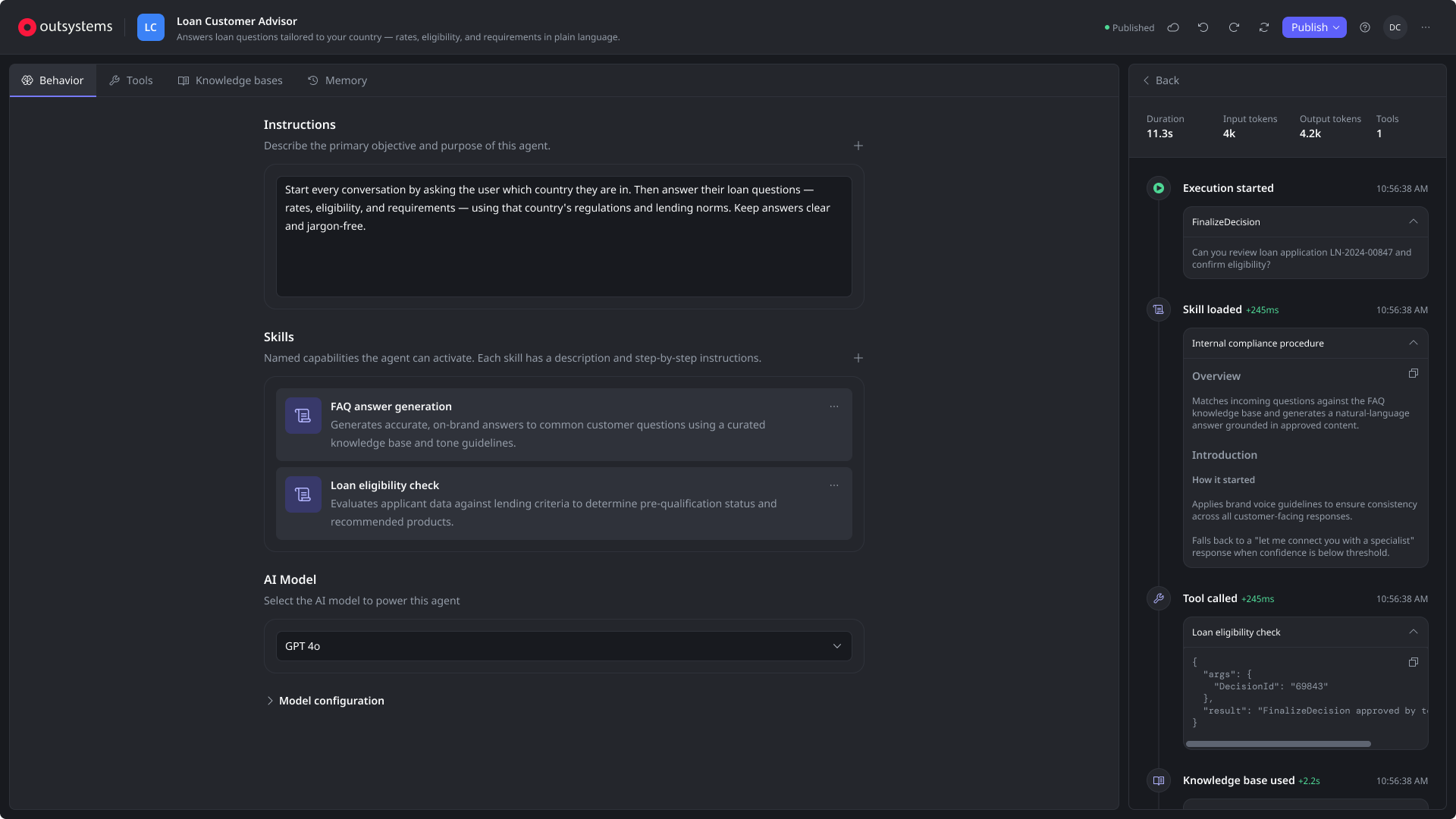Click the Published status indicator
Viewport: 1456px width, 819px height.
pos(1129,28)
